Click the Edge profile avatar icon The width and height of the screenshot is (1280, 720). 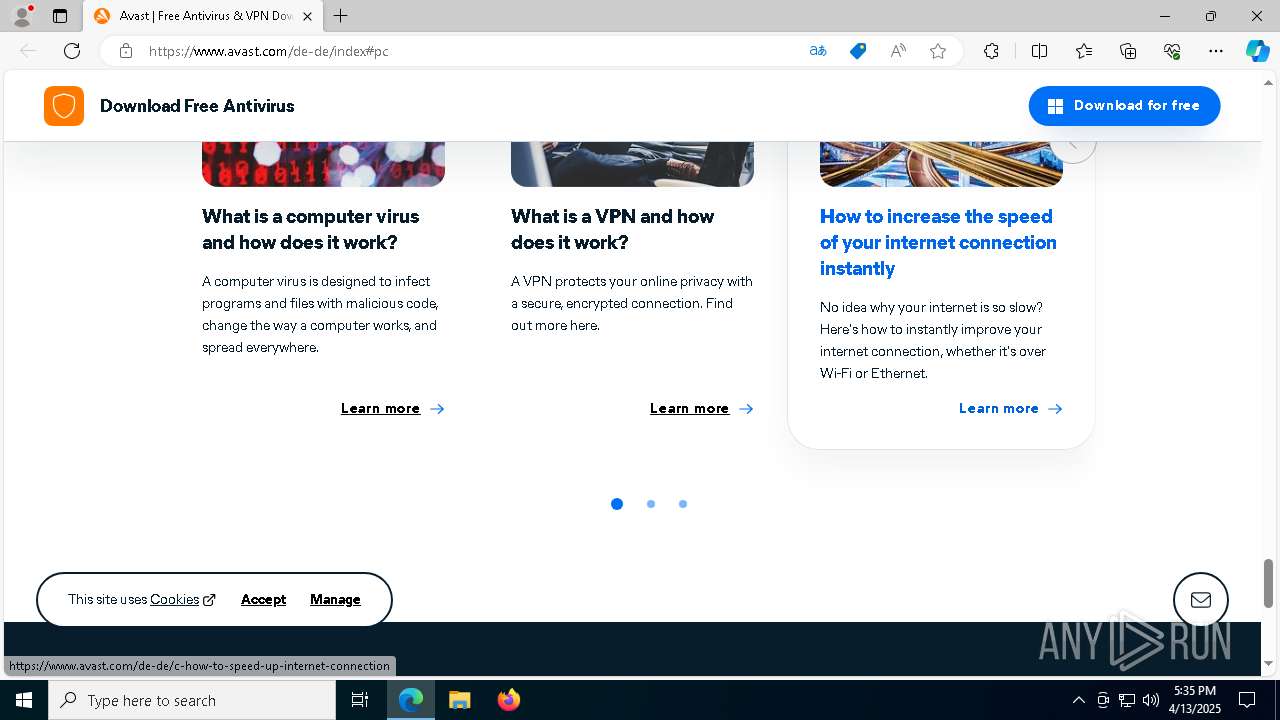22,16
